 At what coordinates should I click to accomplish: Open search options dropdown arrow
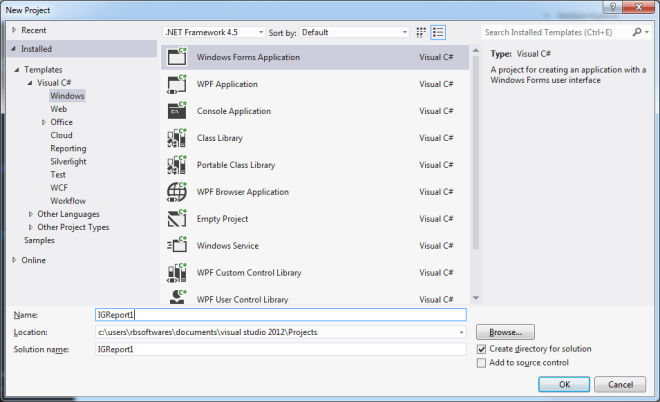pyautogui.click(x=647, y=32)
